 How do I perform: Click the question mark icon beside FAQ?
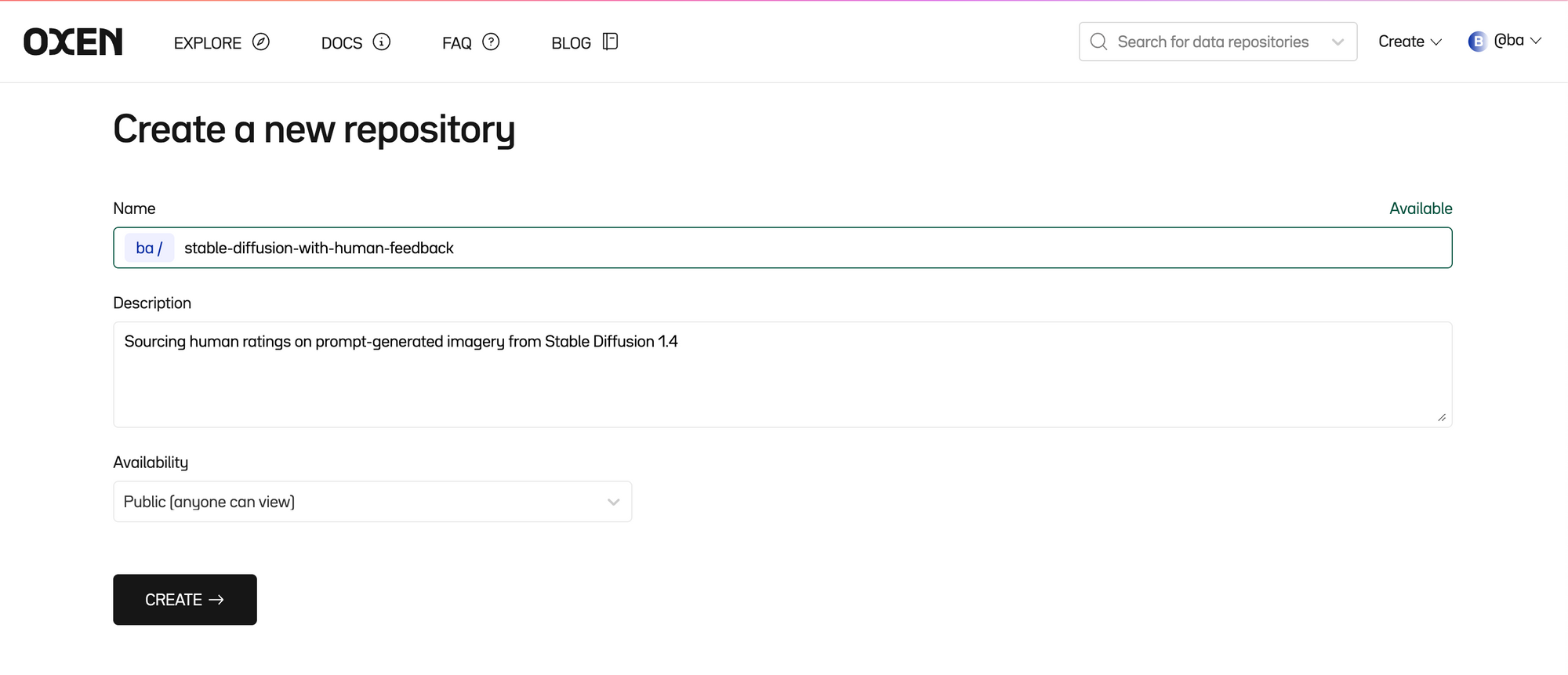491,42
